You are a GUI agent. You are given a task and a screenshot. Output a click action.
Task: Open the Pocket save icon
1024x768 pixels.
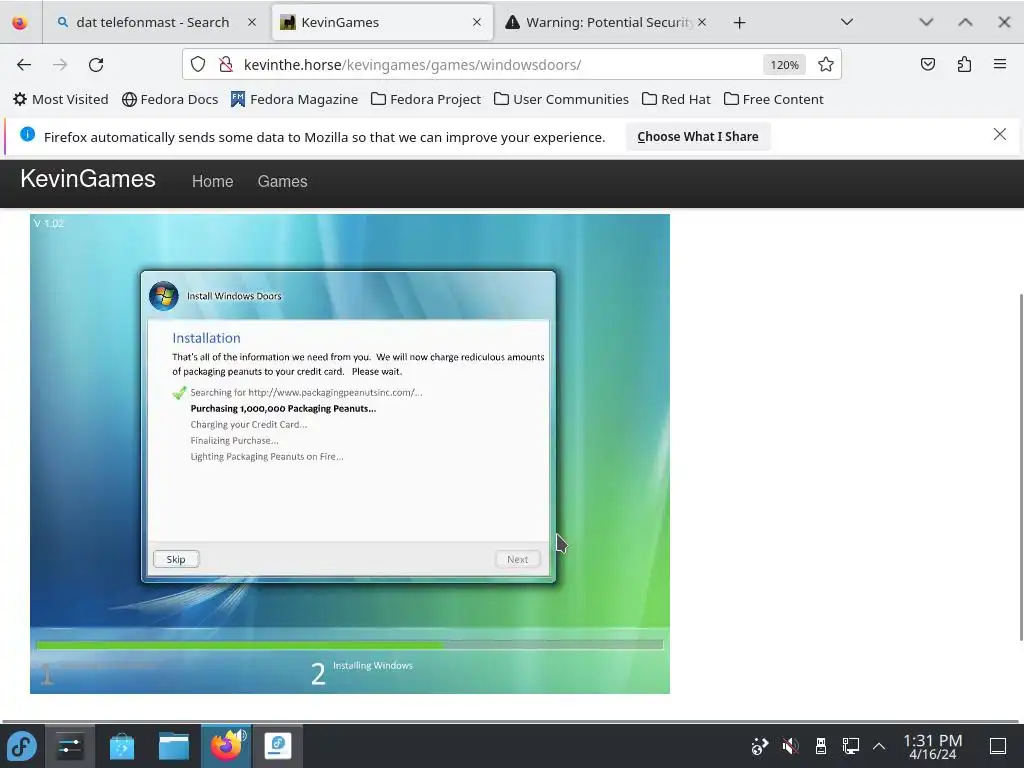point(927,64)
